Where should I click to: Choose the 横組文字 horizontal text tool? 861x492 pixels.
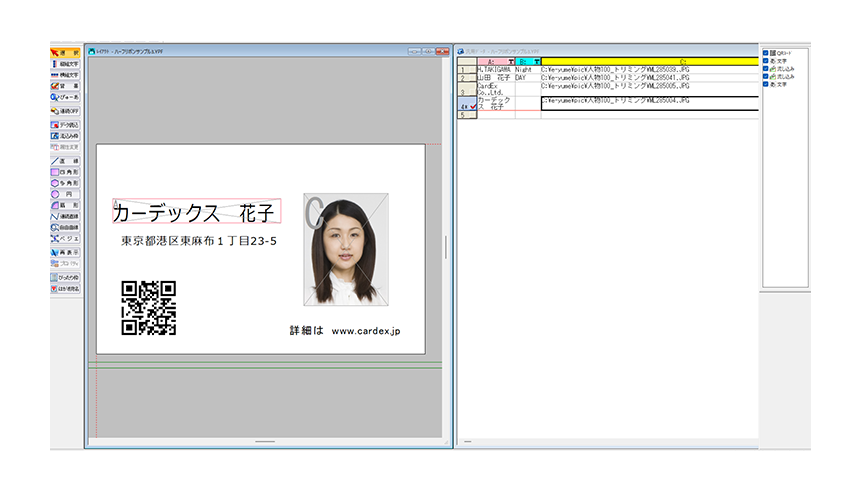[x=65, y=75]
